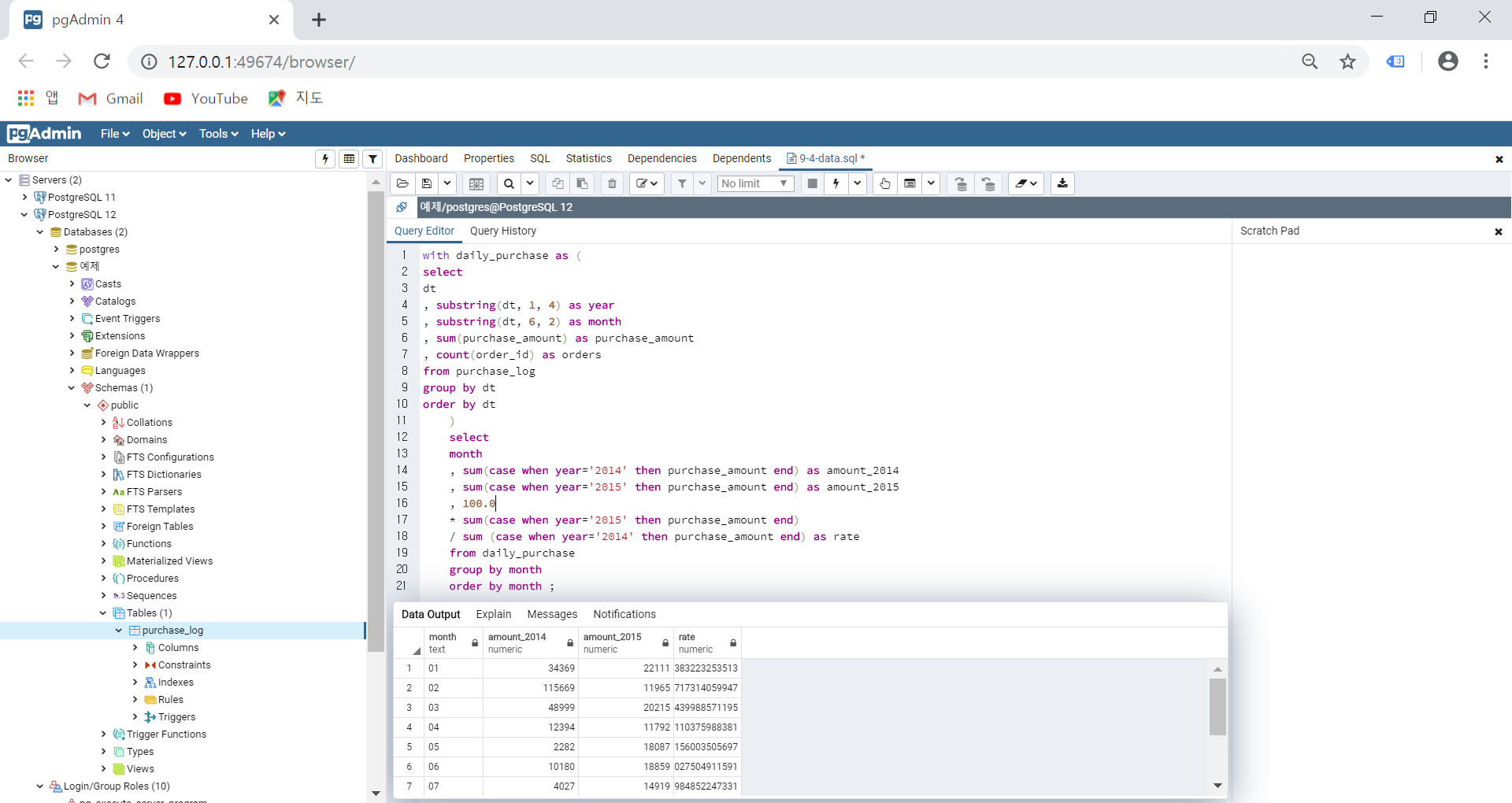Viewport: 1512px width, 803px height.
Task: Click the Stop query square icon
Action: (813, 183)
